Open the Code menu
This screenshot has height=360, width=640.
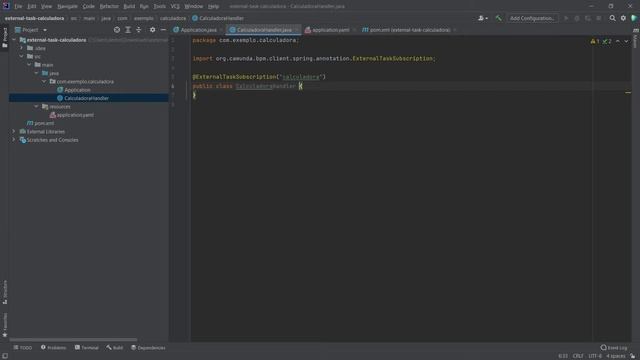coord(88,6)
